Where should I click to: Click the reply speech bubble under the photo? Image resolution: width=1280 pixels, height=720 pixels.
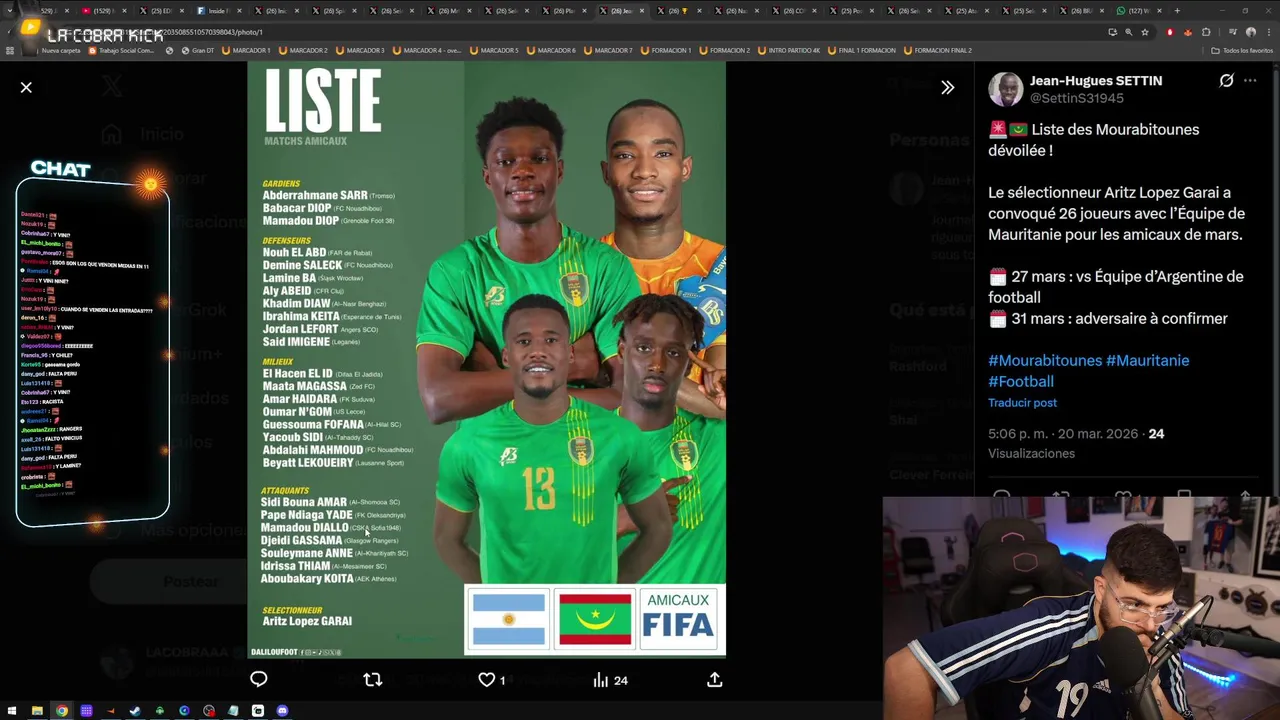tap(258, 680)
